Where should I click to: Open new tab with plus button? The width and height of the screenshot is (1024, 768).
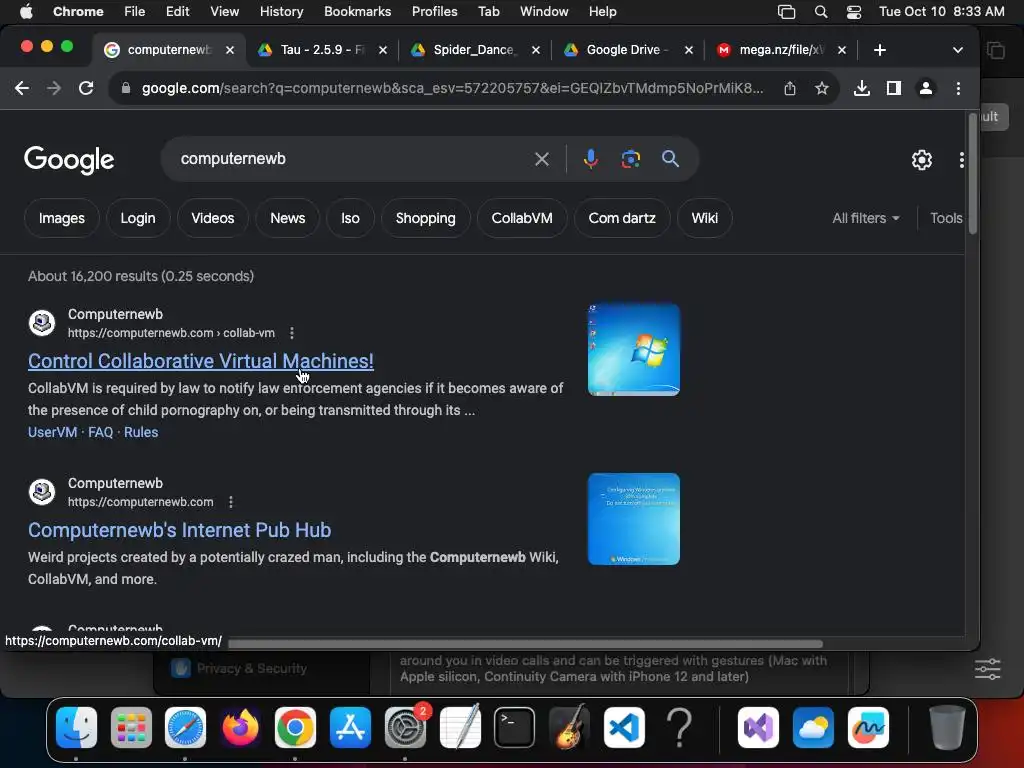[x=880, y=50]
